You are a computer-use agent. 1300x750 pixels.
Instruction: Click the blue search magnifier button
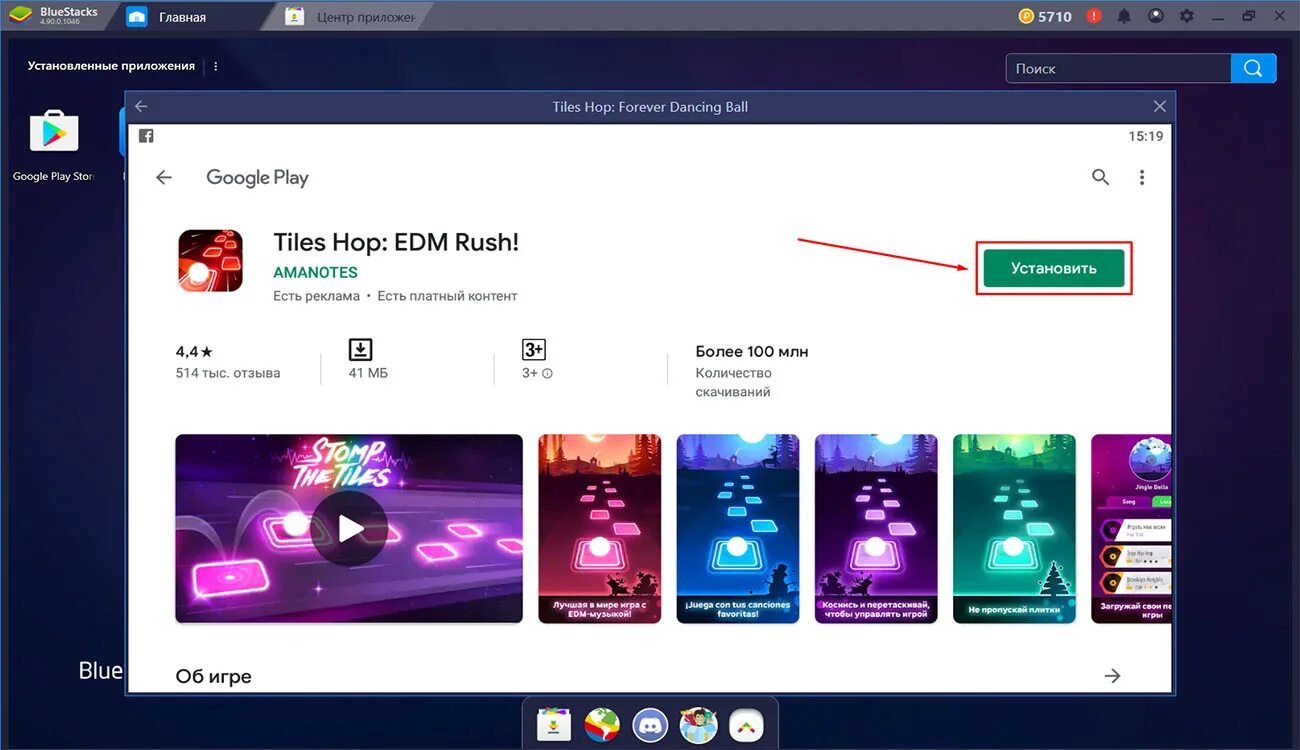[1254, 68]
